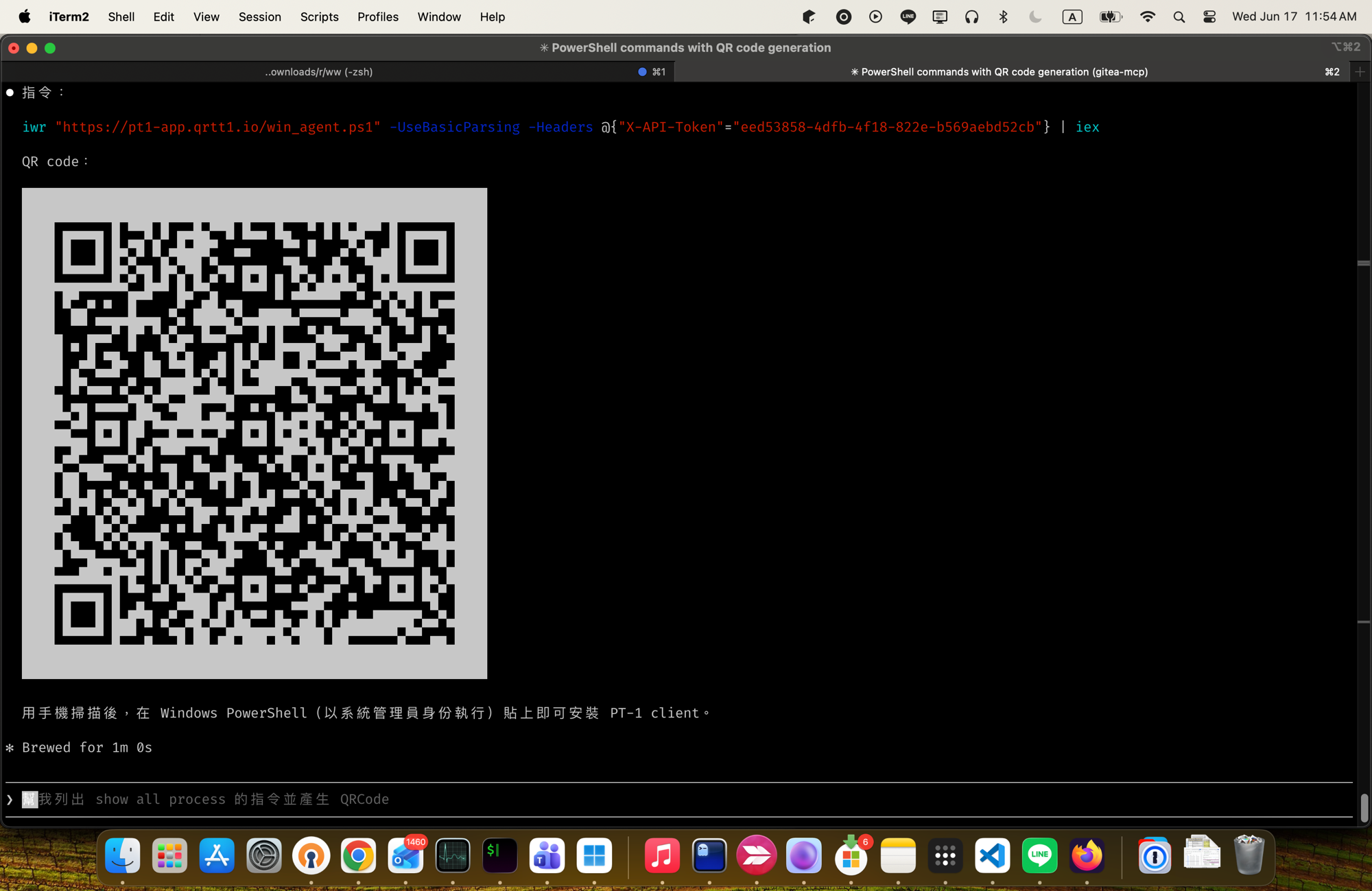Open the Profiles menu
This screenshot has height=891, width=1372.
tap(377, 16)
